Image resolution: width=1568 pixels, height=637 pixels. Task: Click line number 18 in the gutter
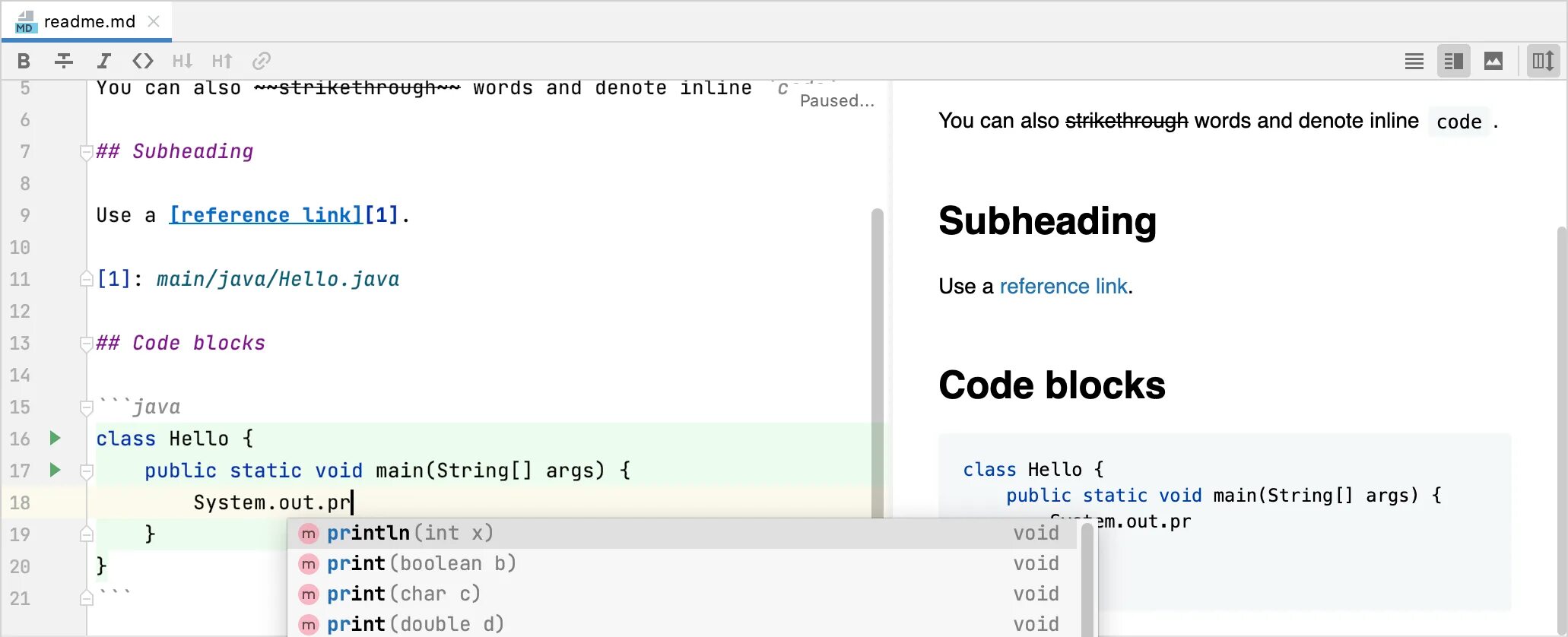pyautogui.click(x=20, y=502)
